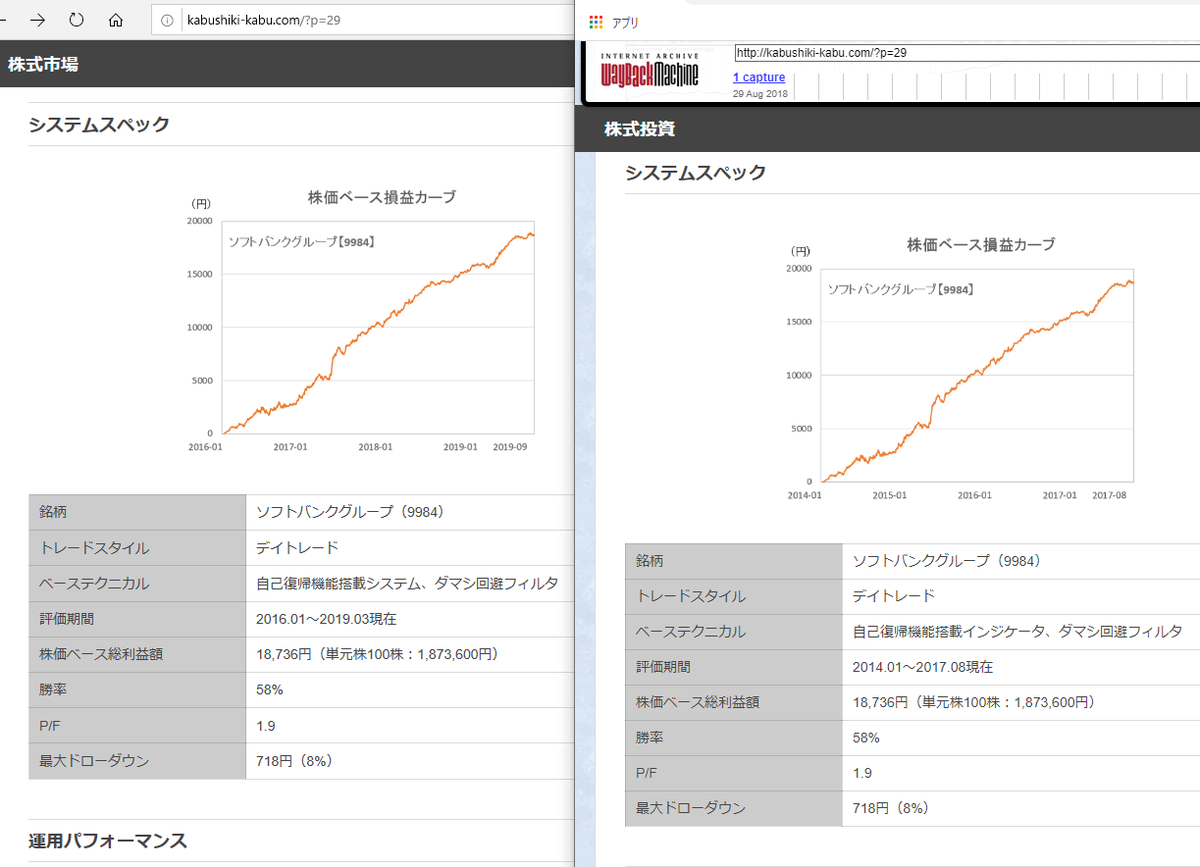The width and height of the screenshot is (1200, 867).
Task: Click 58% value in left table
Action: [270, 690]
